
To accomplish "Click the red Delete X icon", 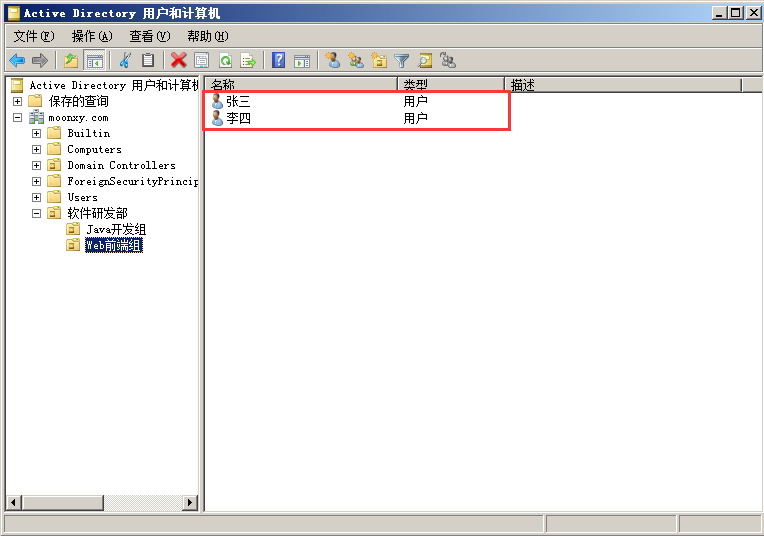I will pyautogui.click(x=178, y=61).
